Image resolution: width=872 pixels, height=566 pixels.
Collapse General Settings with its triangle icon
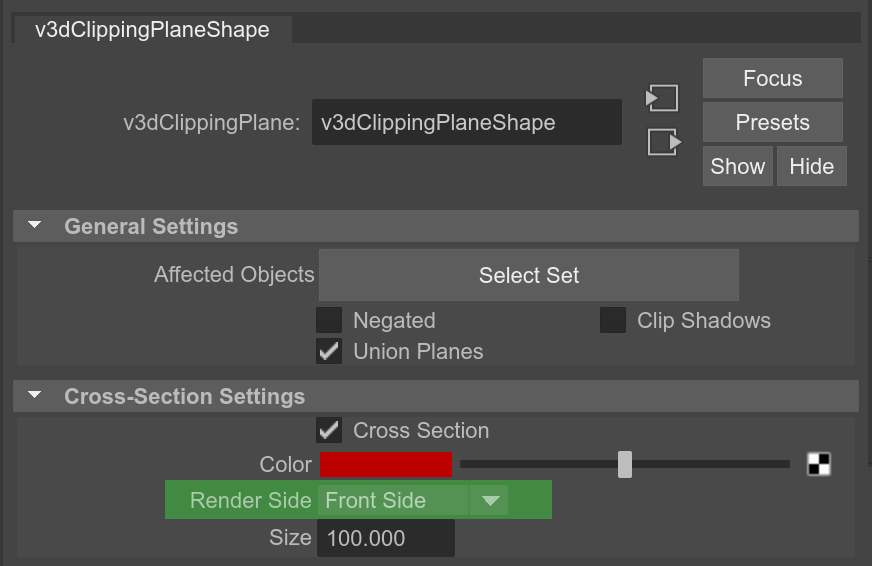34,226
